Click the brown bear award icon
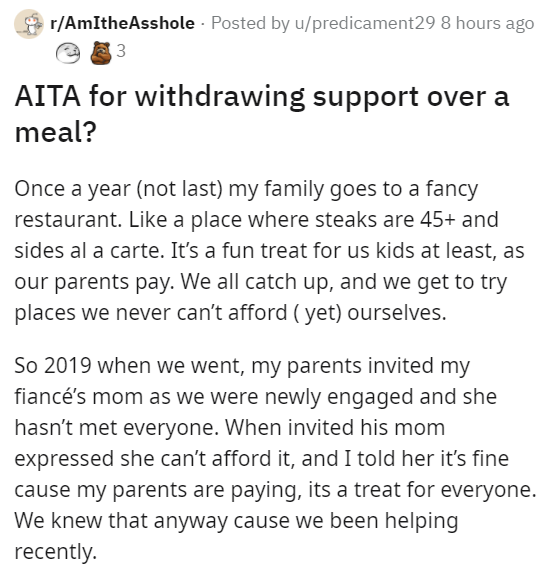 point(101,53)
